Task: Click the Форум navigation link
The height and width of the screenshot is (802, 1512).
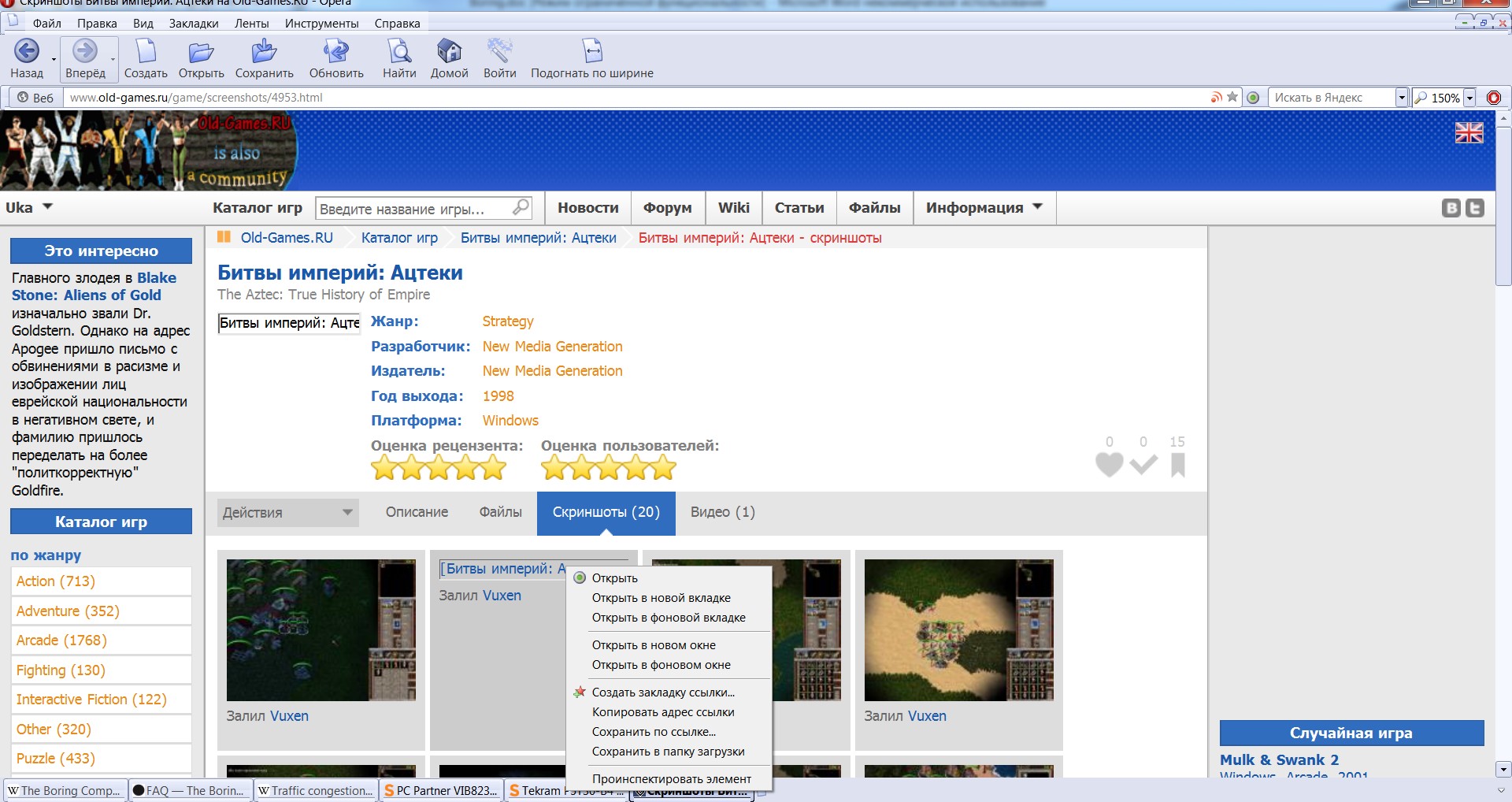Action: click(x=667, y=208)
